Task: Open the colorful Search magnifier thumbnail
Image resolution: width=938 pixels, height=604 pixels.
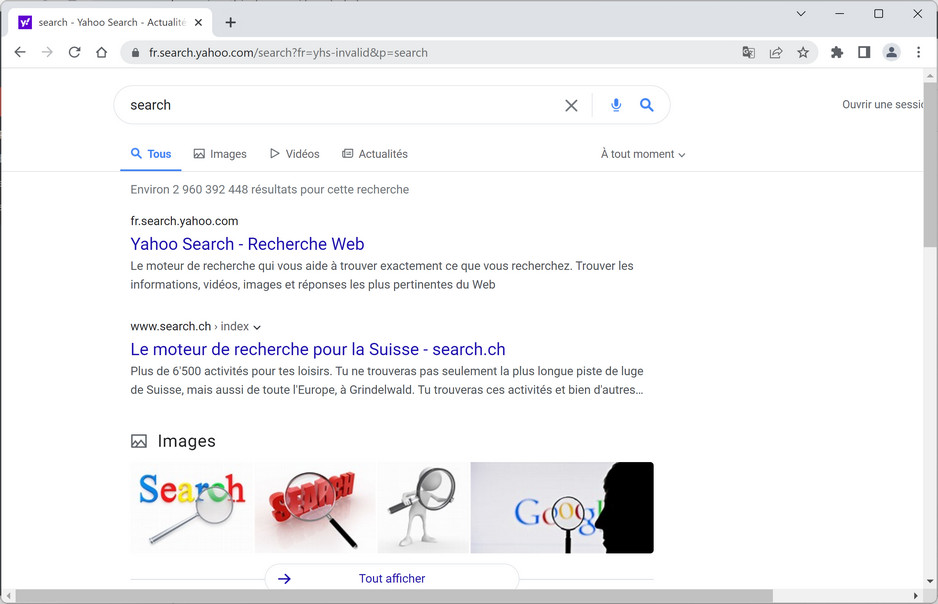Action: click(x=191, y=508)
